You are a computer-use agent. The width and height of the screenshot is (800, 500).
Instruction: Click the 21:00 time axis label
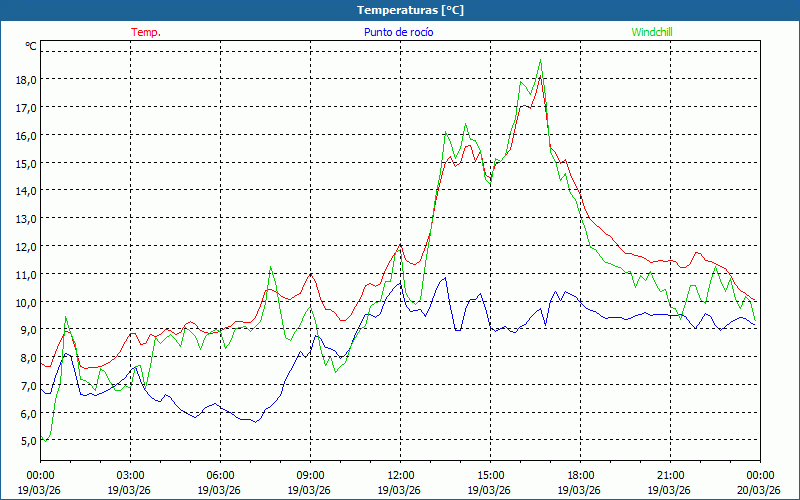coord(670,475)
